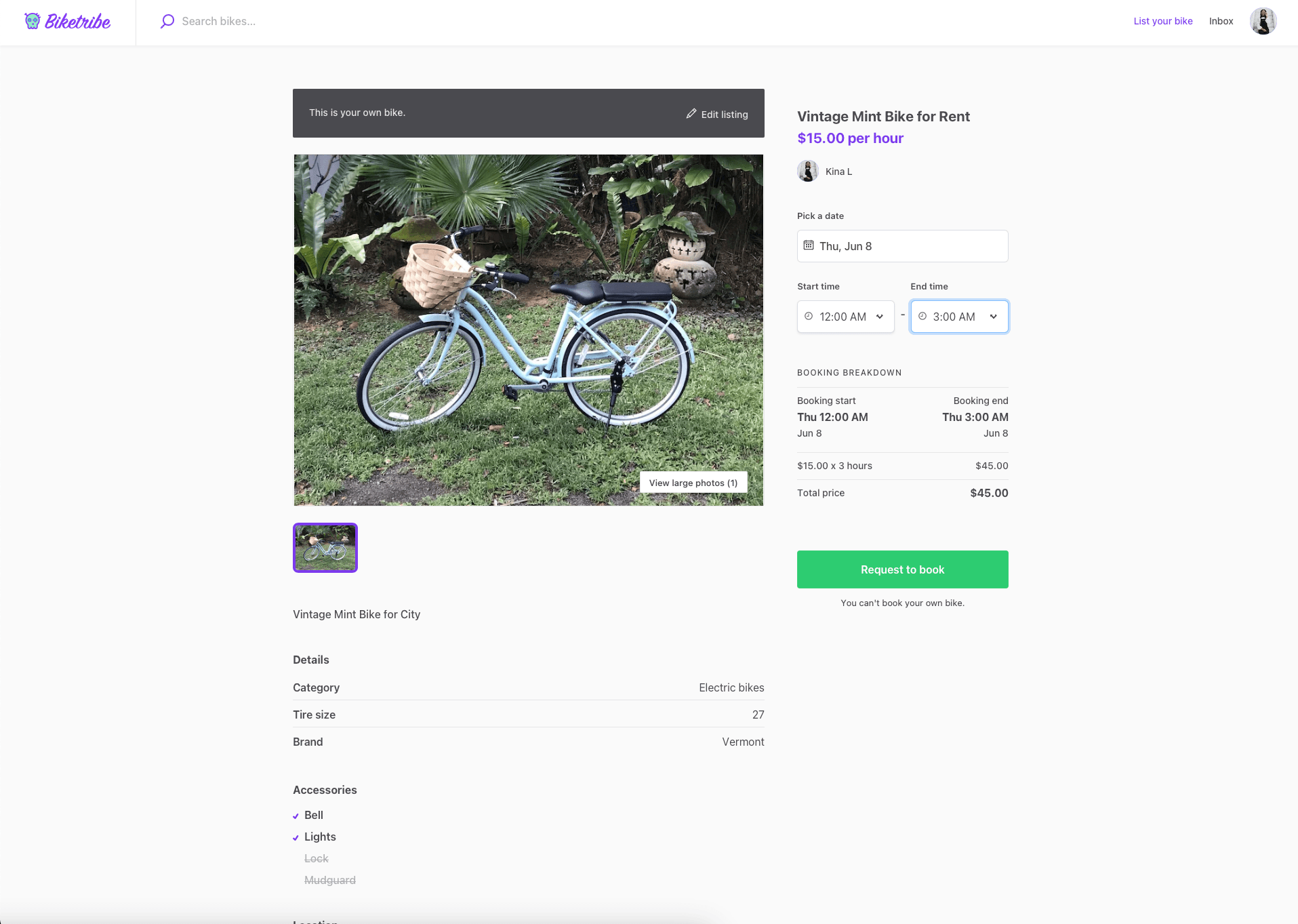Open the Thu, Jun 8 date picker
Image resolution: width=1298 pixels, height=924 pixels.
902,246
